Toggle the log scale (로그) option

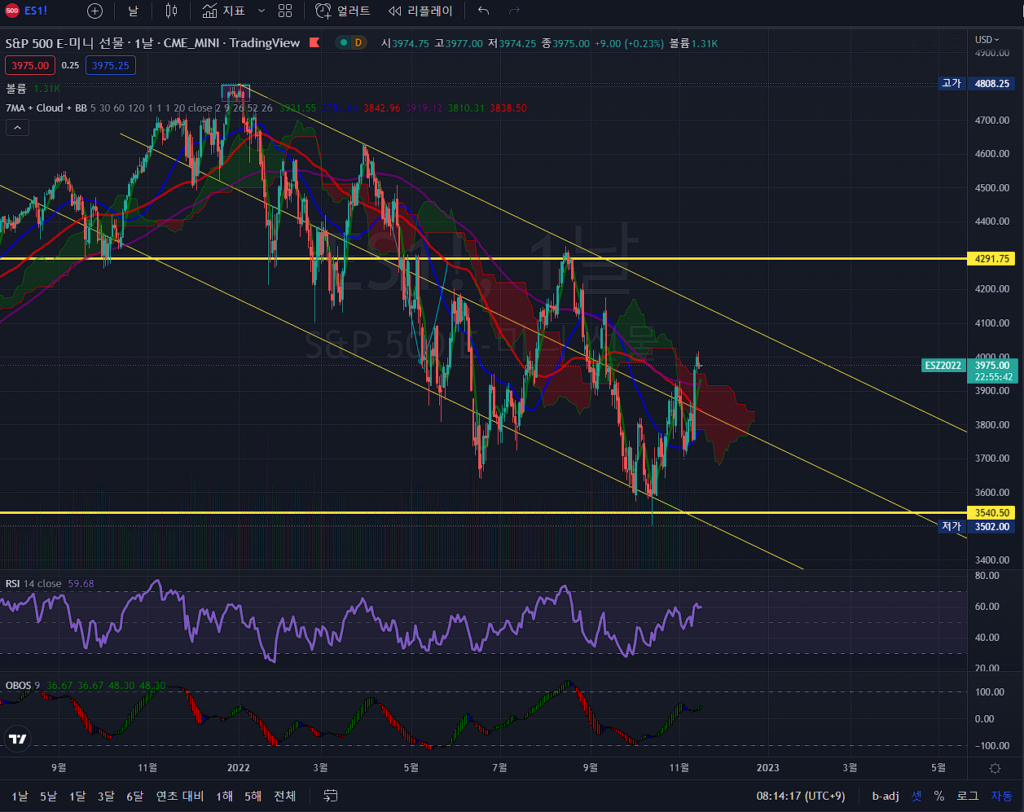[968, 796]
